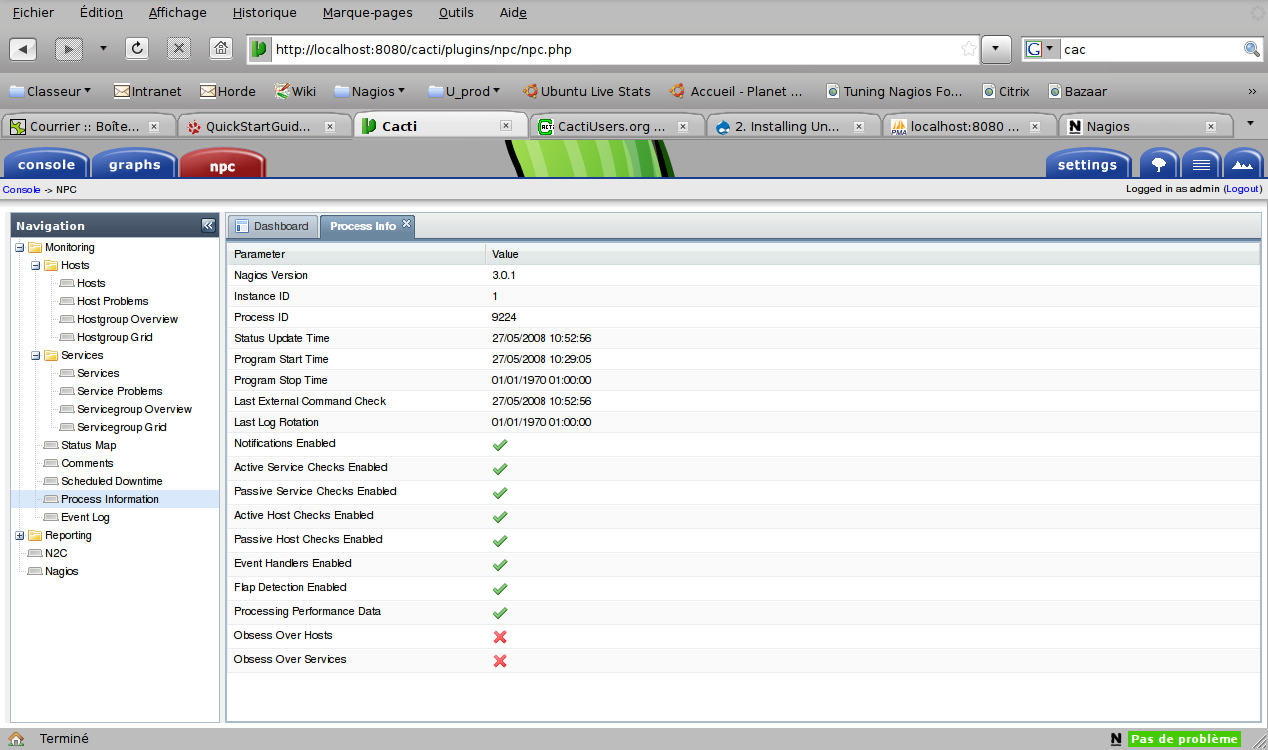Open the Cacti tree view icon tab
Viewport: 1268px width, 750px height.
pos(1159,165)
